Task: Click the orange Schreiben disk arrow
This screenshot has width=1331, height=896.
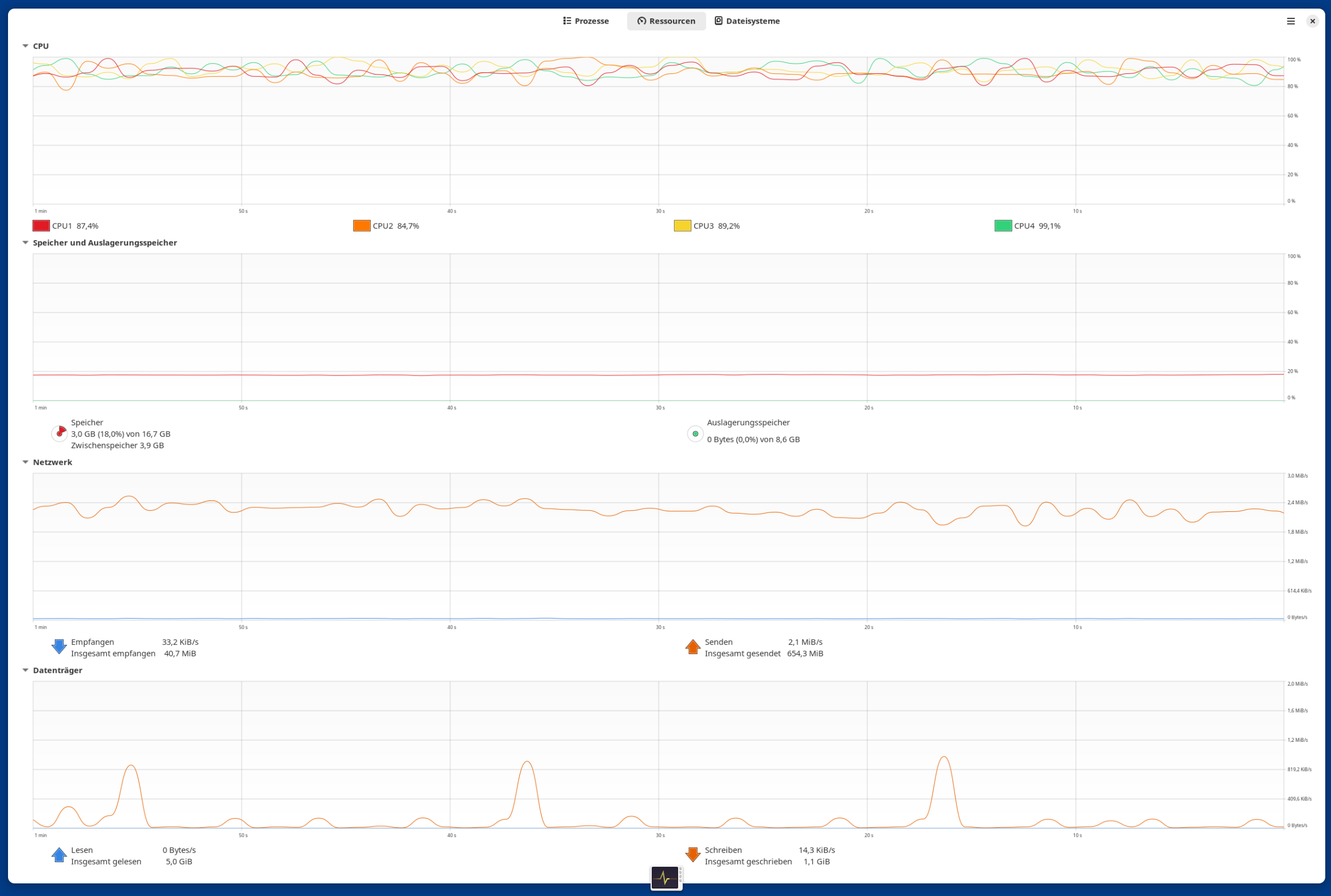Action: pos(692,855)
